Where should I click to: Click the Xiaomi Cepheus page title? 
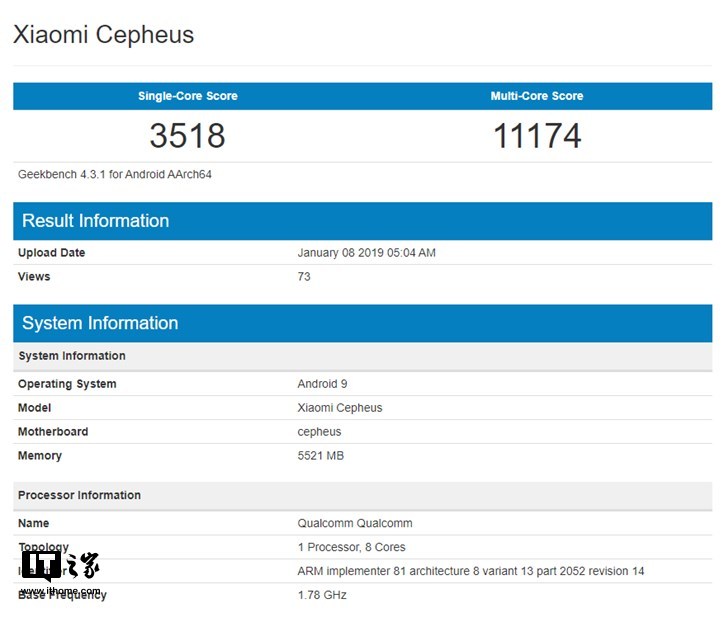103,35
